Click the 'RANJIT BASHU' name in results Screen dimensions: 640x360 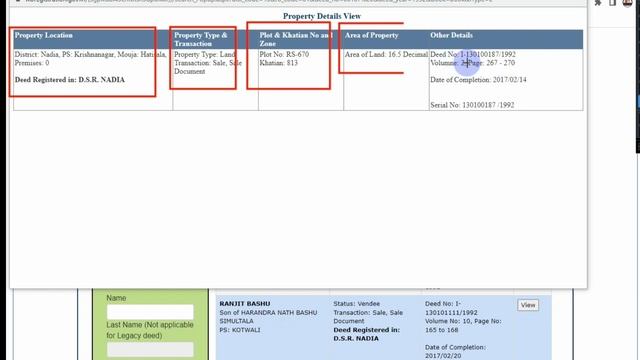(244, 304)
